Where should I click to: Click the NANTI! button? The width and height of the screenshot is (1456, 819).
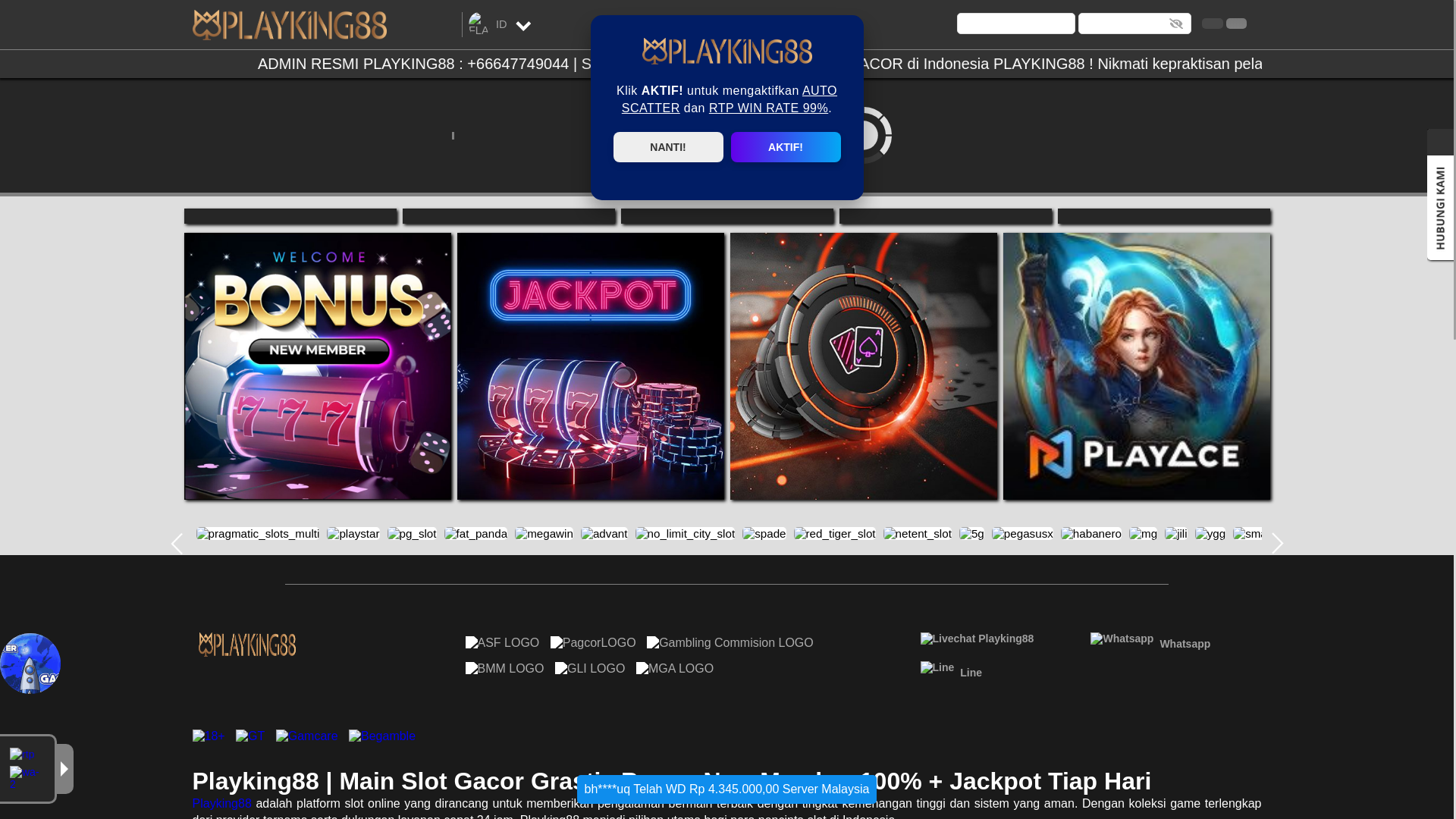(x=668, y=147)
